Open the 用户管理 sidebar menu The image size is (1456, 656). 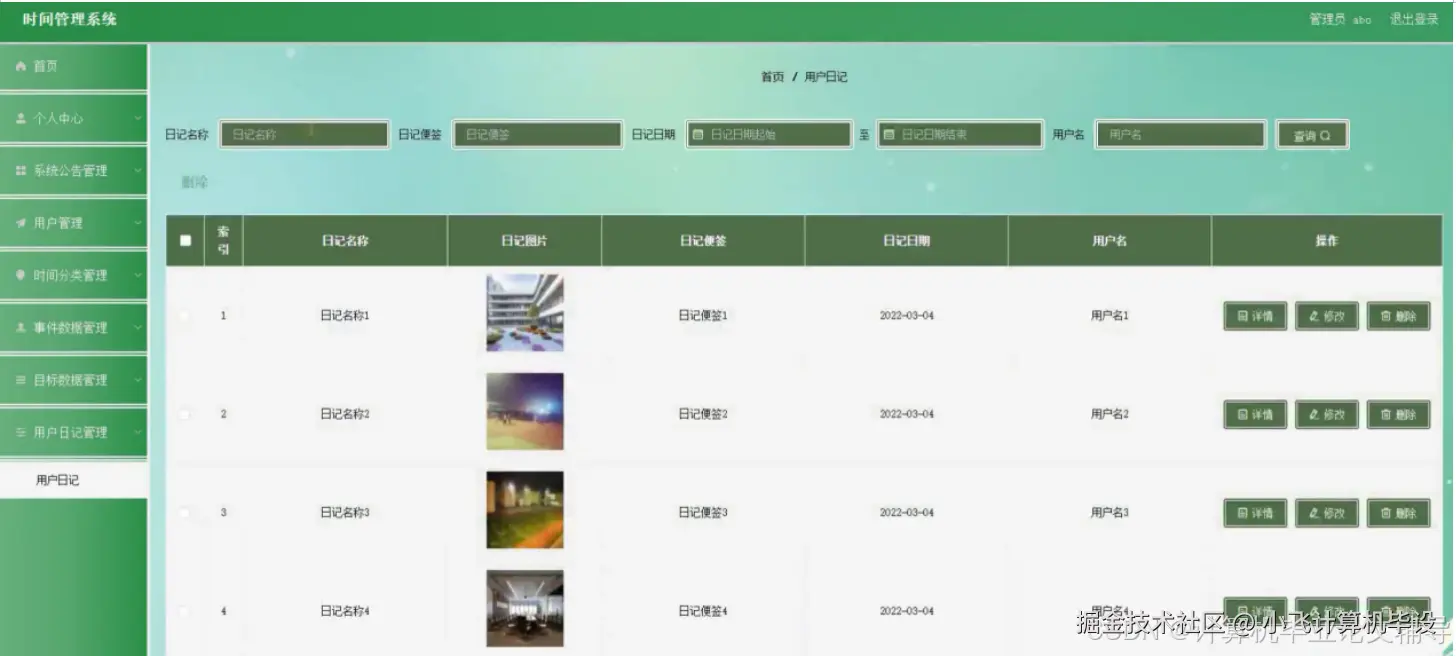[x=74, y=223]
